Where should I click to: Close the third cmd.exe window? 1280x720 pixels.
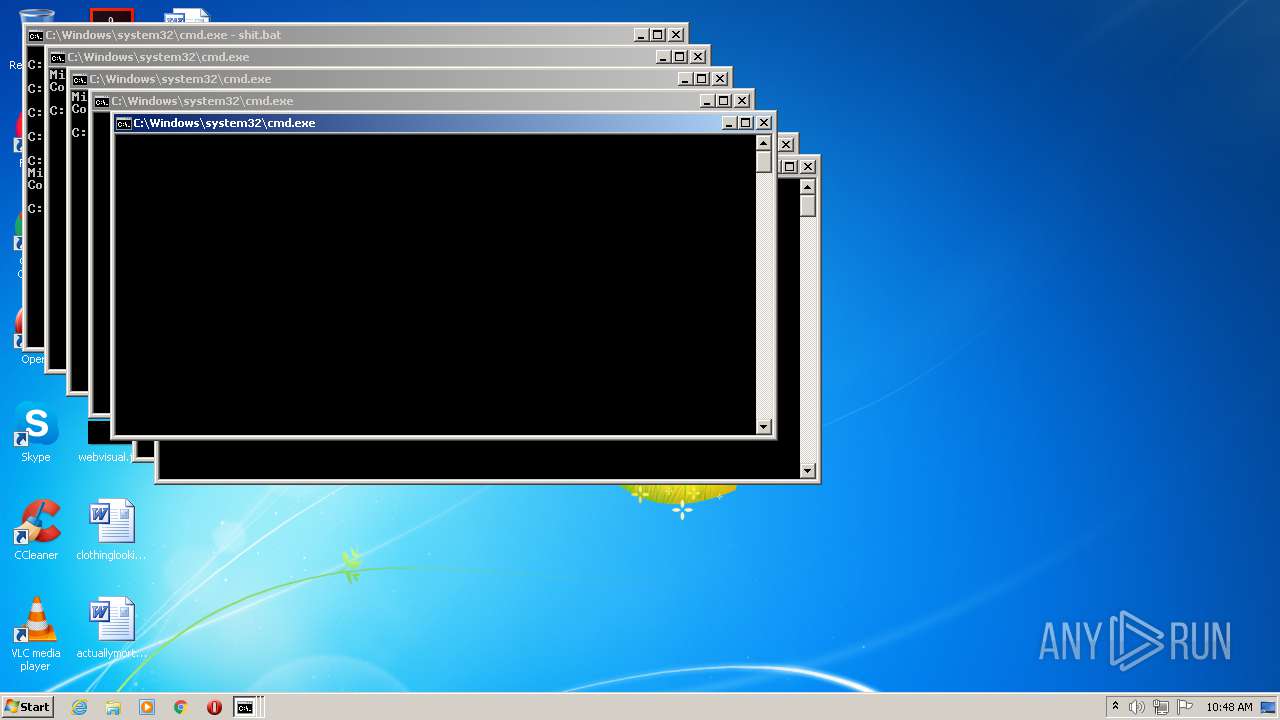click(x=720, y=79)
